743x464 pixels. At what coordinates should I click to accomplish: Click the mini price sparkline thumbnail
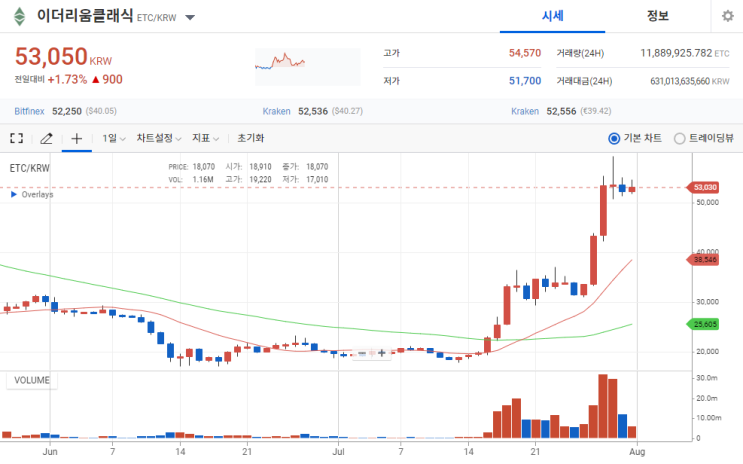click(308, 67)
